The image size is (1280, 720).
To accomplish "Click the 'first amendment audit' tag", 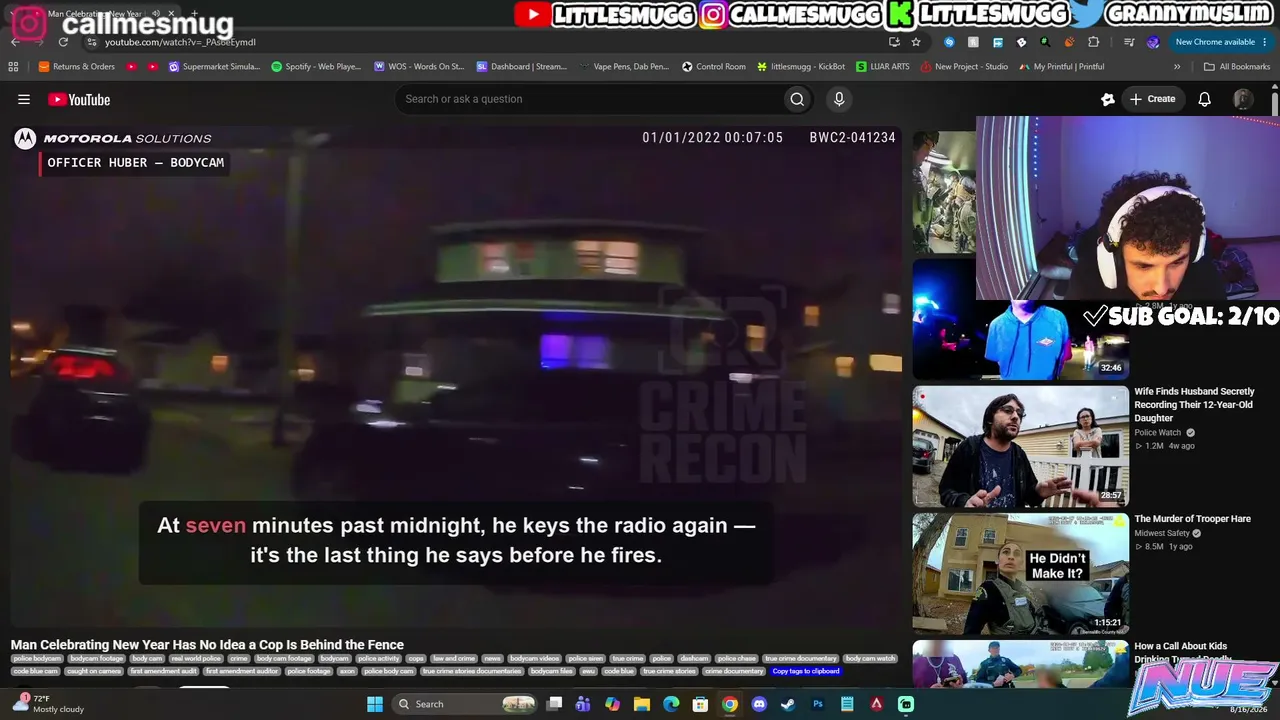I will pyautogui.click(x=164, y=671).
